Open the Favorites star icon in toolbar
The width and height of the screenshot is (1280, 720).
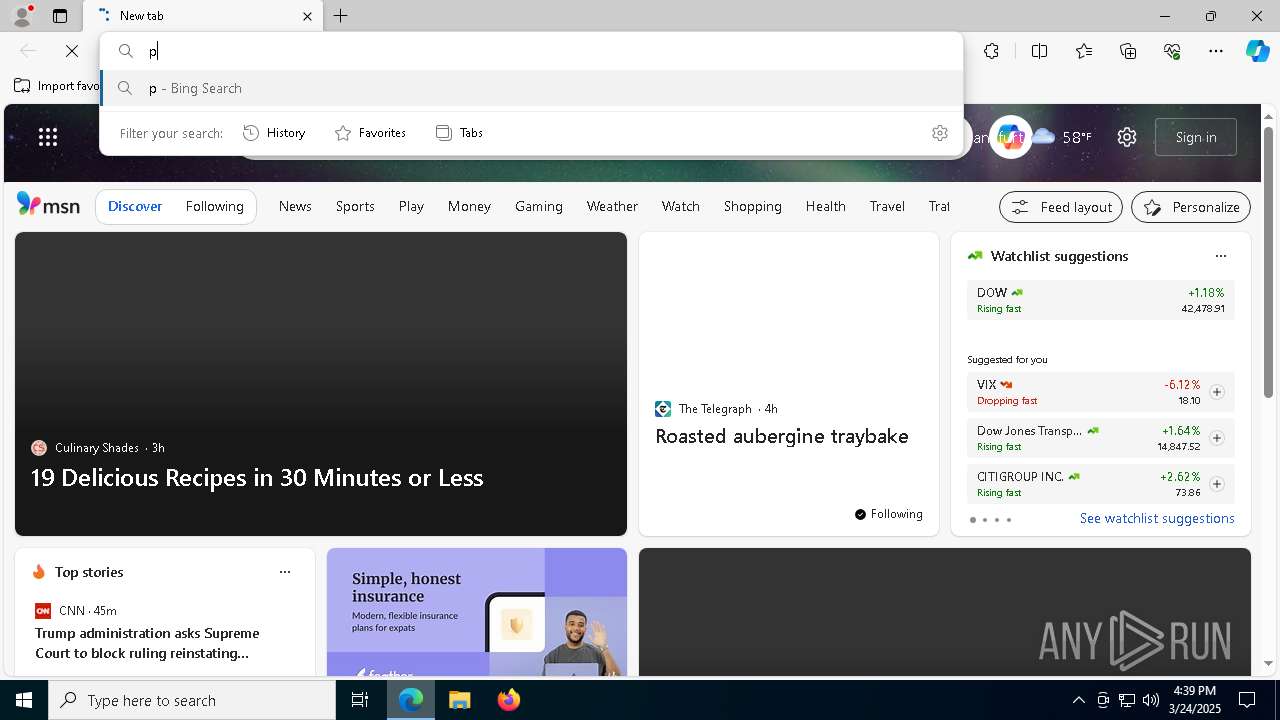click(1084, 51)
